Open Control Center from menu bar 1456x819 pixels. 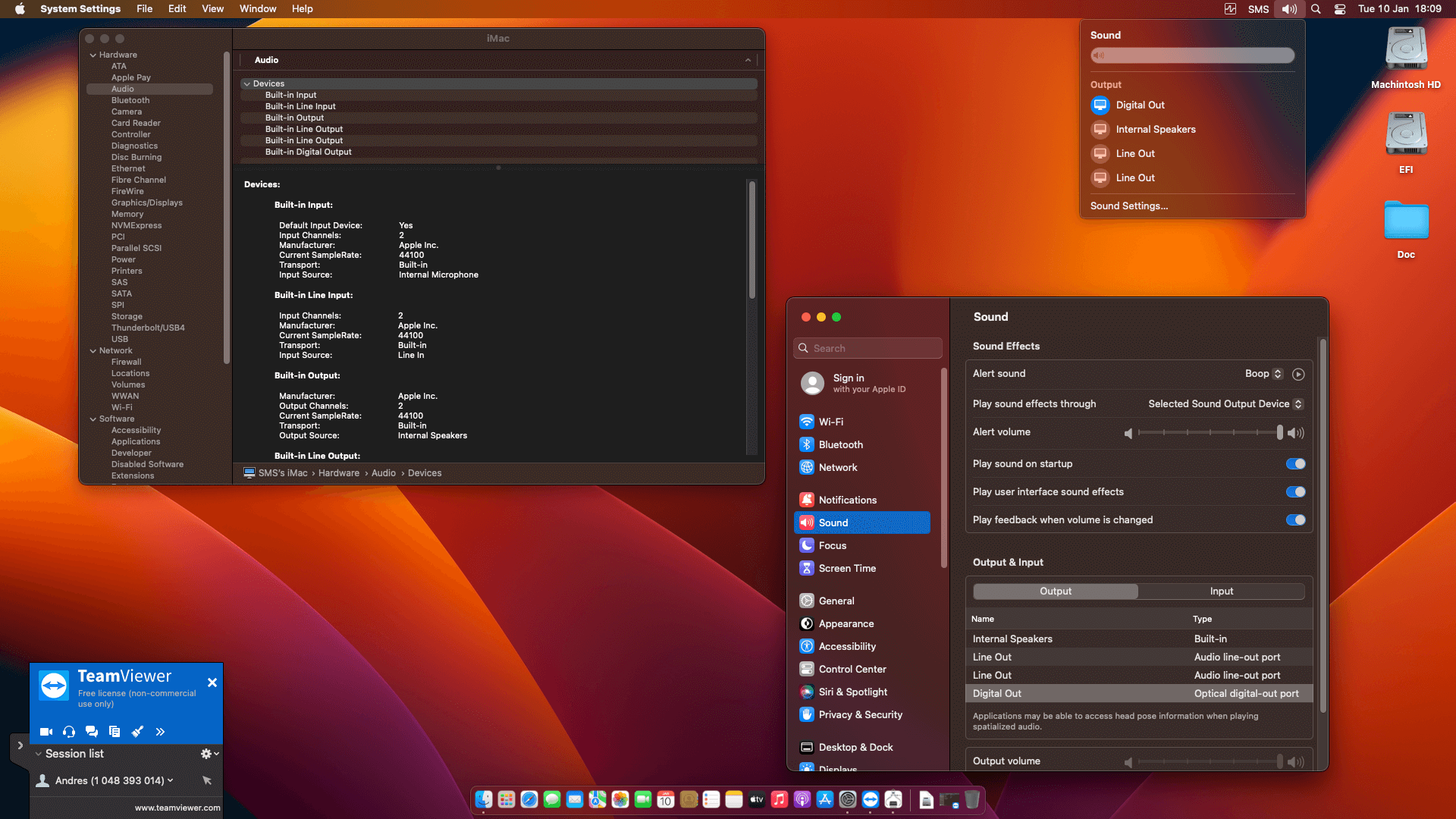click(x=1340, y=9)
